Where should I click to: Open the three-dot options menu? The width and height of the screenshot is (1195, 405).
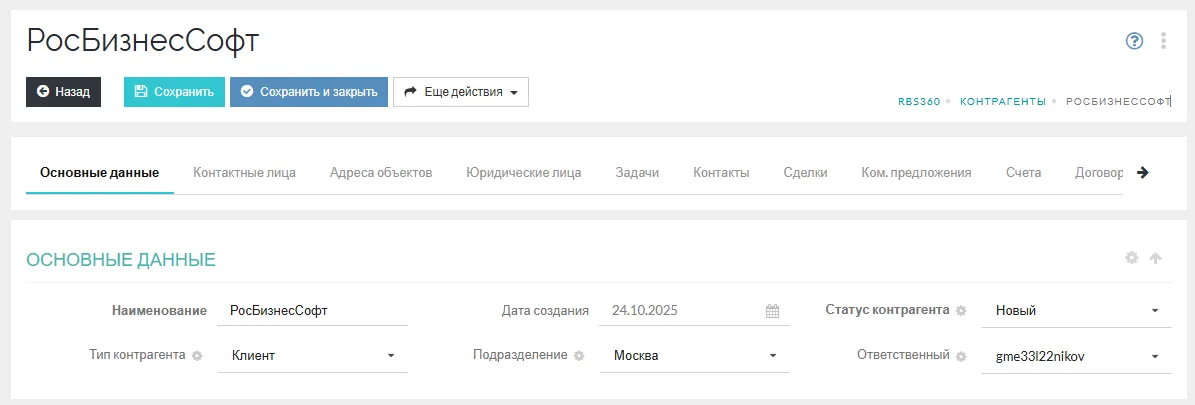pyautogui.click(x=1163, y=41)
